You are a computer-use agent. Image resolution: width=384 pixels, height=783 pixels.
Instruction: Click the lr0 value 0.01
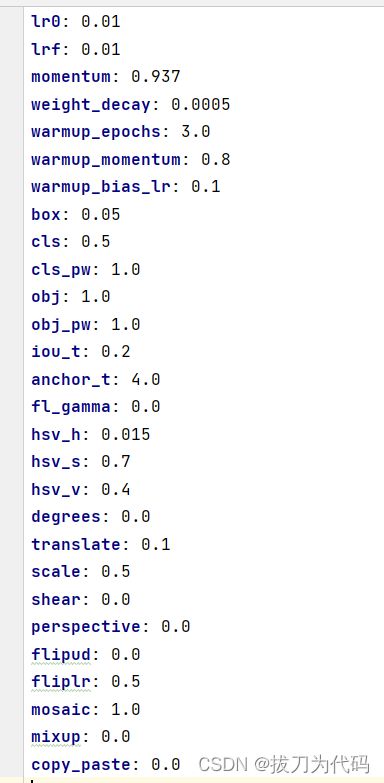click(x=100, y=22)
